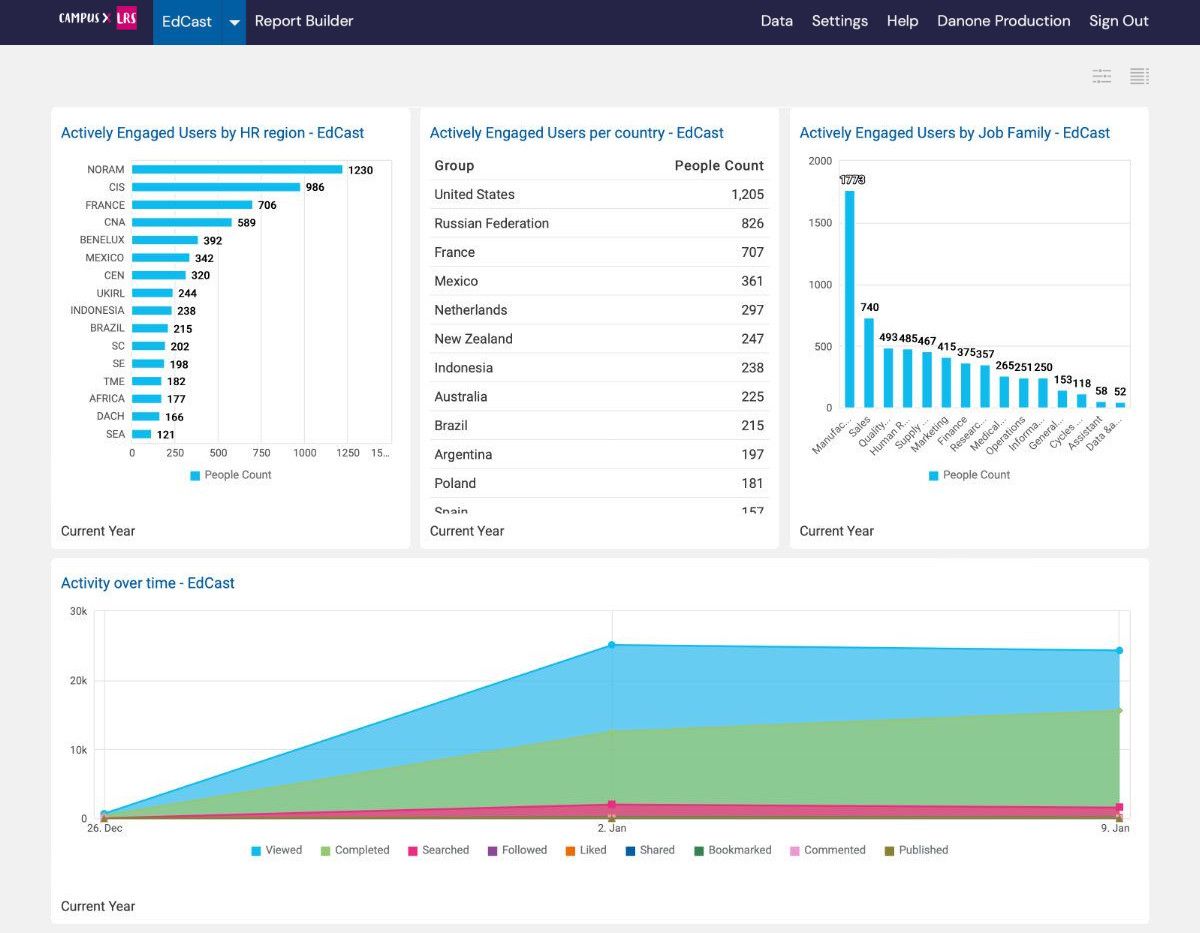The height and width of the screenshot is (933, 1200).
Task: Click the People Count legend icon under HR region chart
Action: [196, 475]
